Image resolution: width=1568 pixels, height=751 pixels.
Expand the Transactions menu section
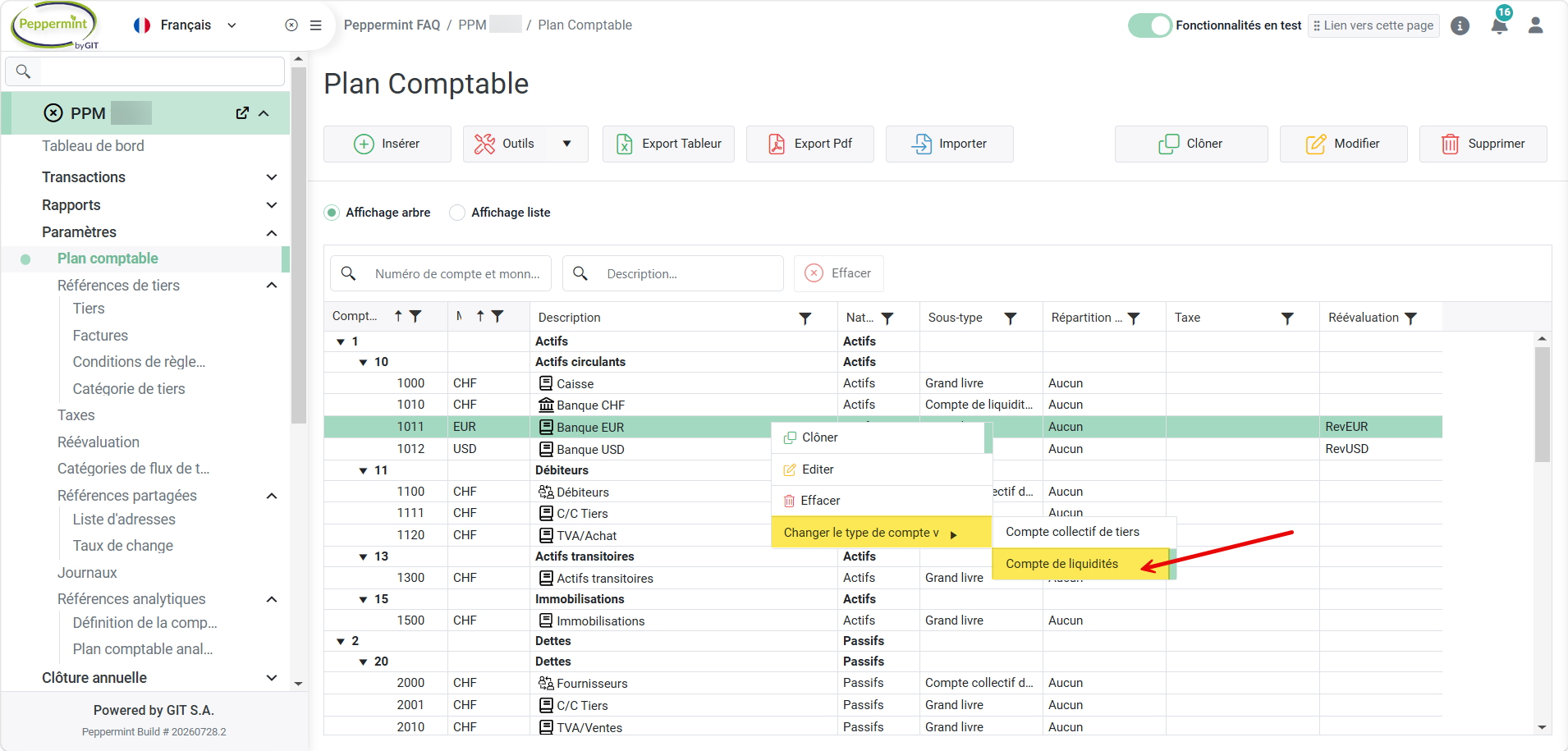point(272,177)
